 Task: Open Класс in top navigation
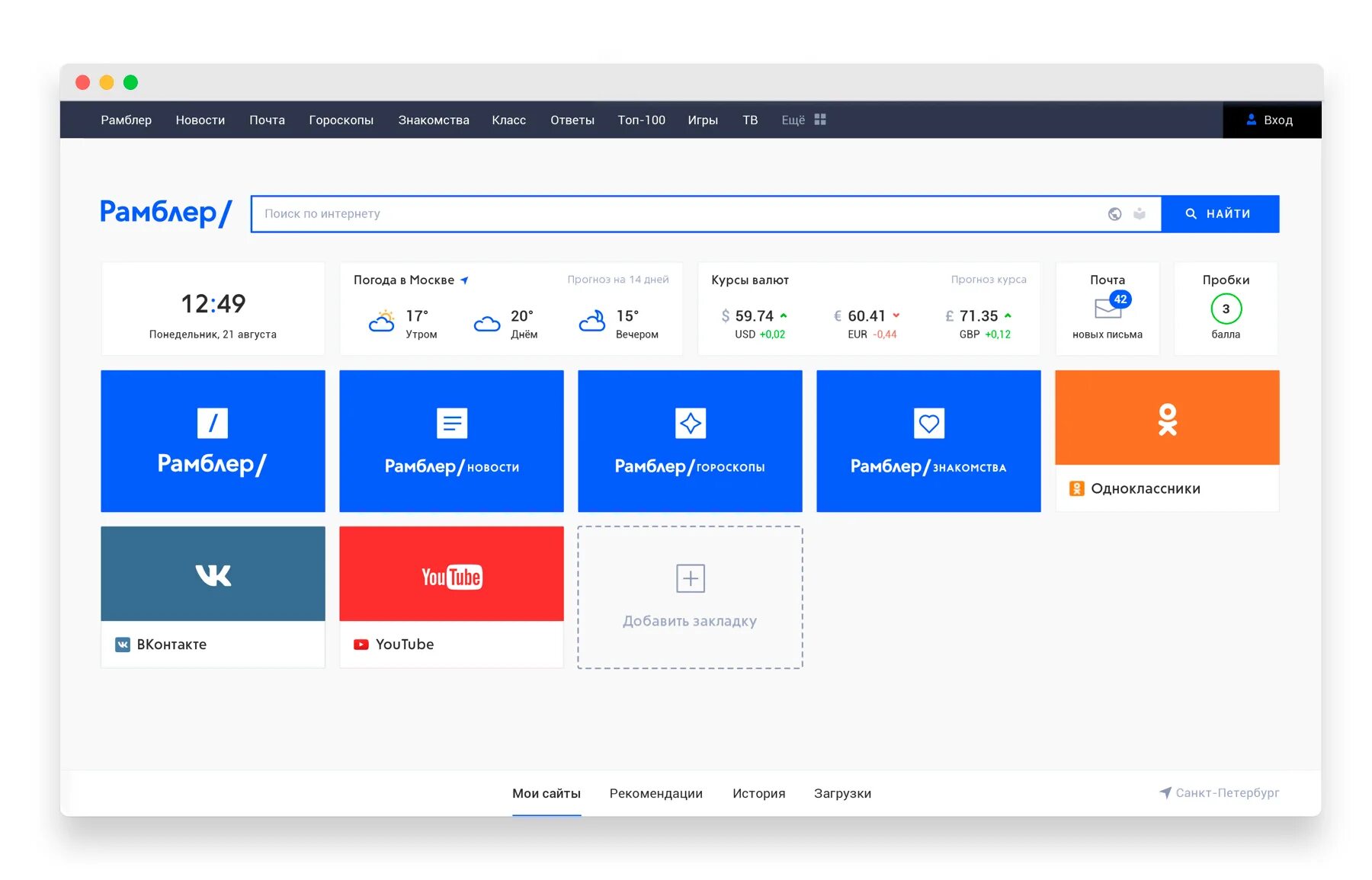click(x=508, y=120)
